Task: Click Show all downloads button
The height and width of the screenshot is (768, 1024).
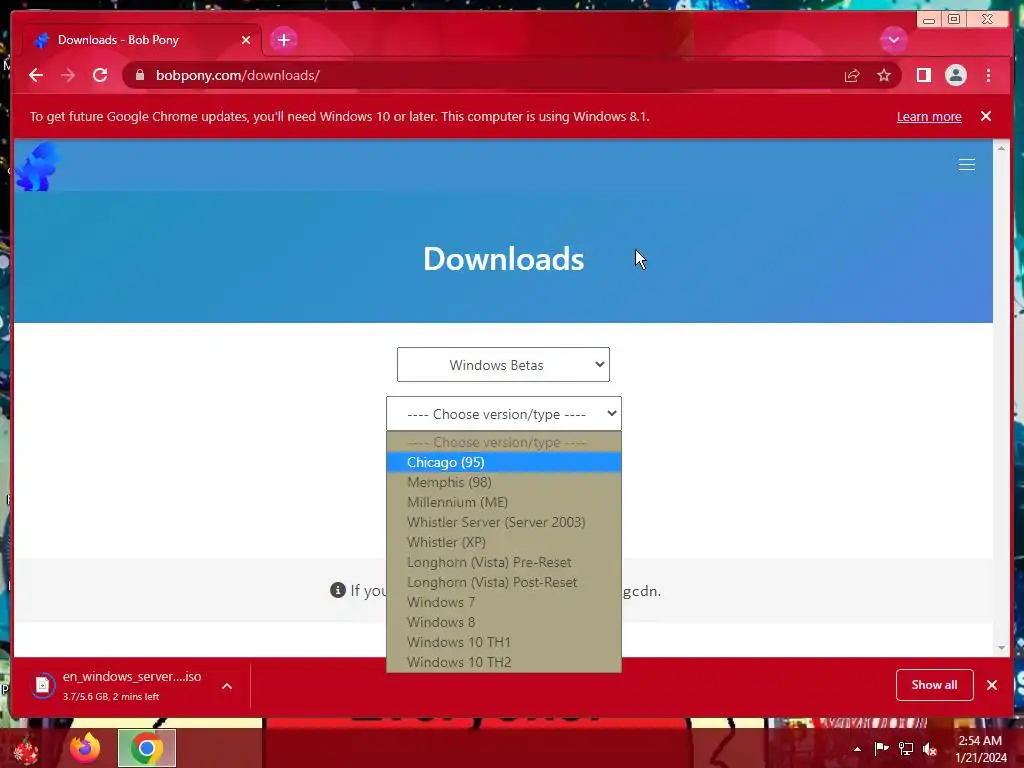Action: (x=935, y=685)
